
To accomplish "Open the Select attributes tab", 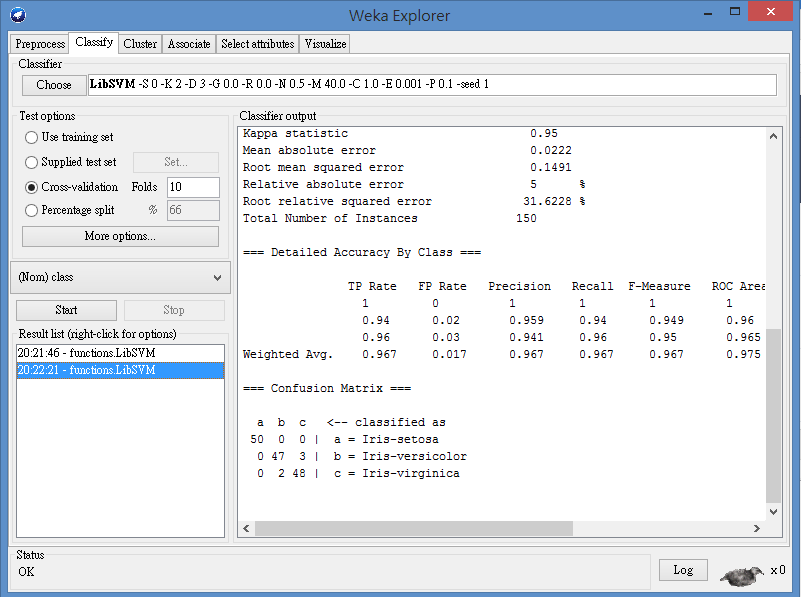I will [x=257, y=44].
